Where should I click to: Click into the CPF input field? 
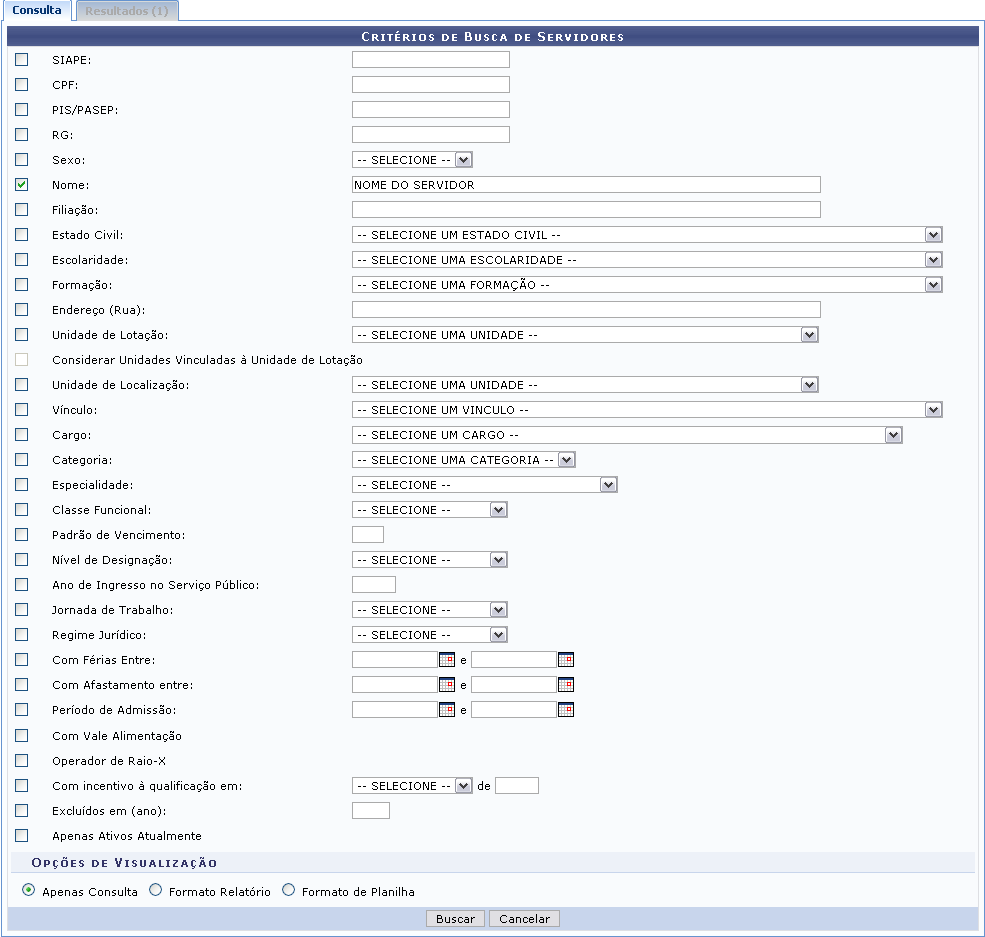click(x=430, y=85)
